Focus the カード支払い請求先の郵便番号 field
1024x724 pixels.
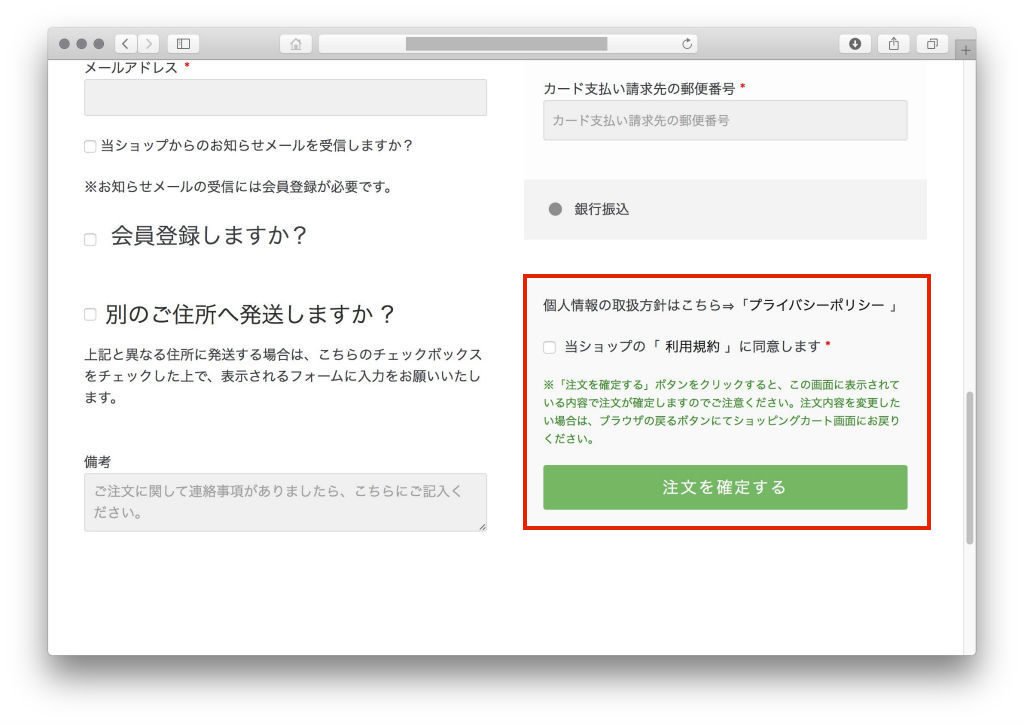725,120
